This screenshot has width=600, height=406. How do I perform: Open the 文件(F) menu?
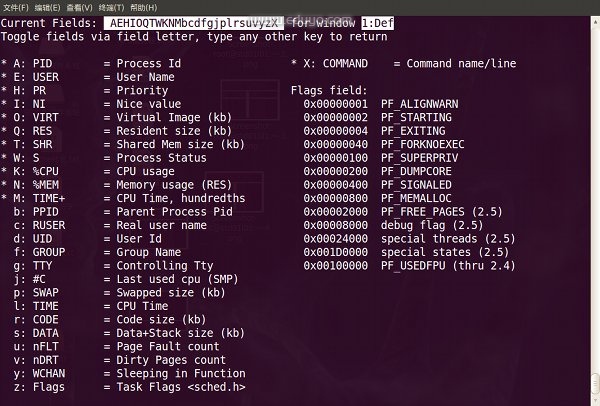point(17,8)
